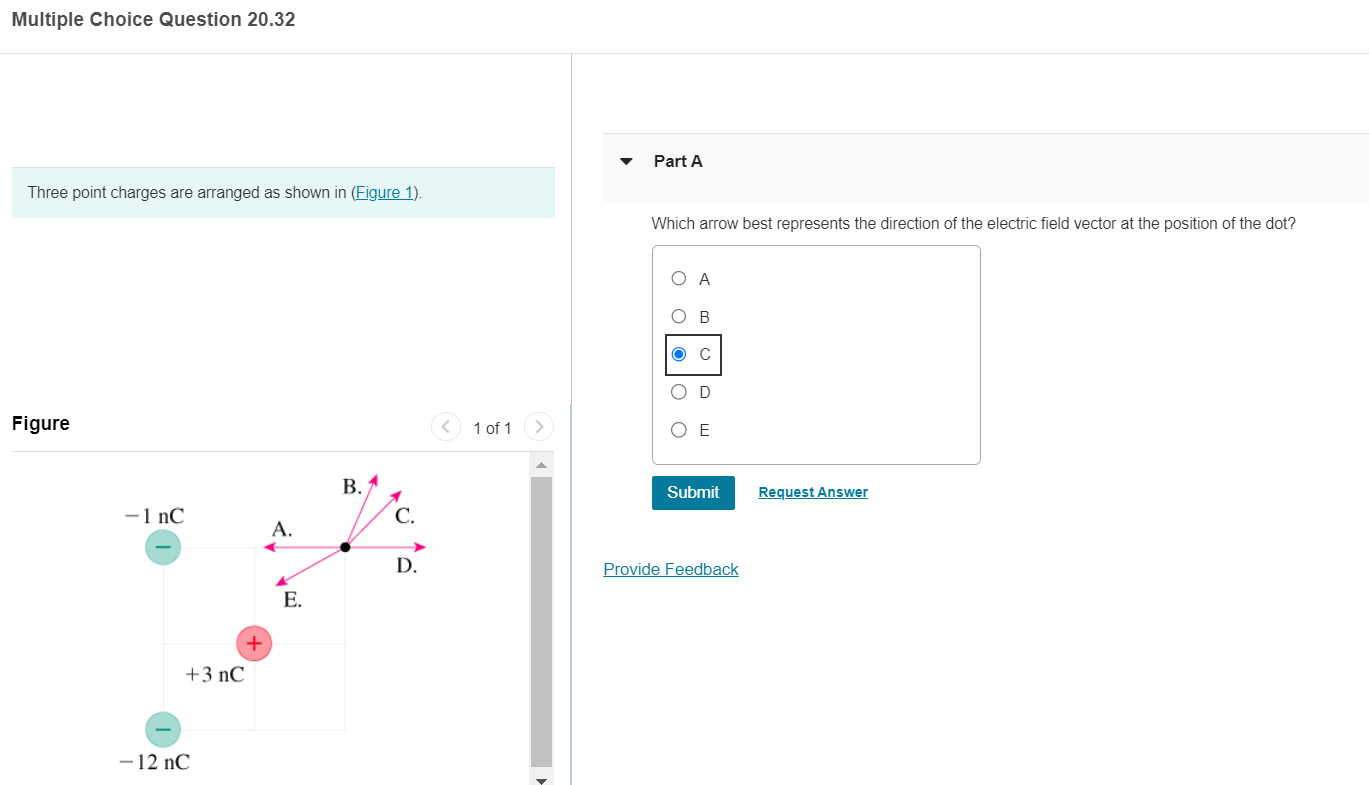Click the scrollbar up arrow in figure pane
Image resolution: width=1369 pixels, height=785 pixels.
[540, 463]
